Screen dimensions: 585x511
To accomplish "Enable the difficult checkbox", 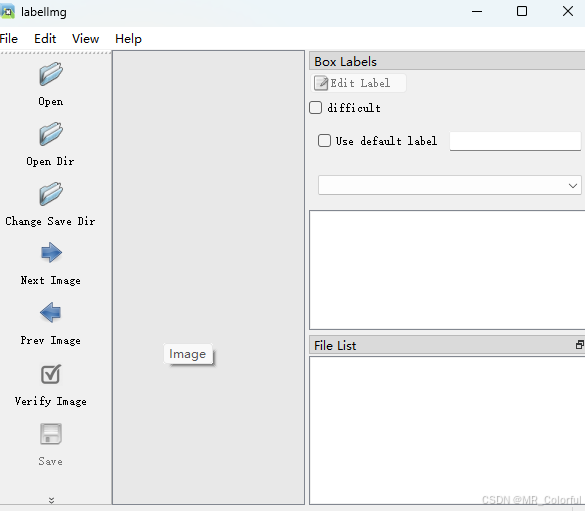I will [316, 108].
